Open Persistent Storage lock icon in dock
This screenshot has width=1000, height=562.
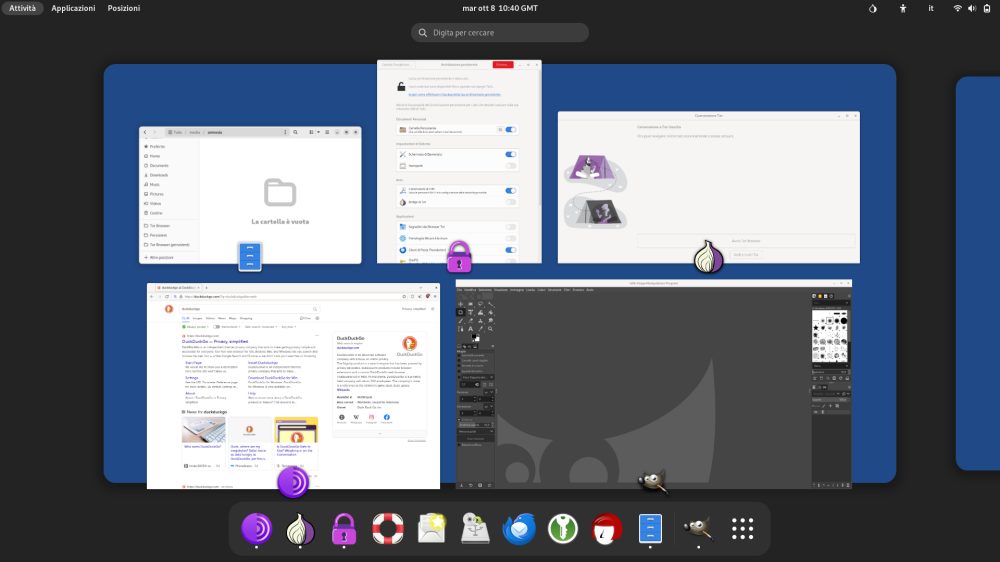tap(344, 527)
